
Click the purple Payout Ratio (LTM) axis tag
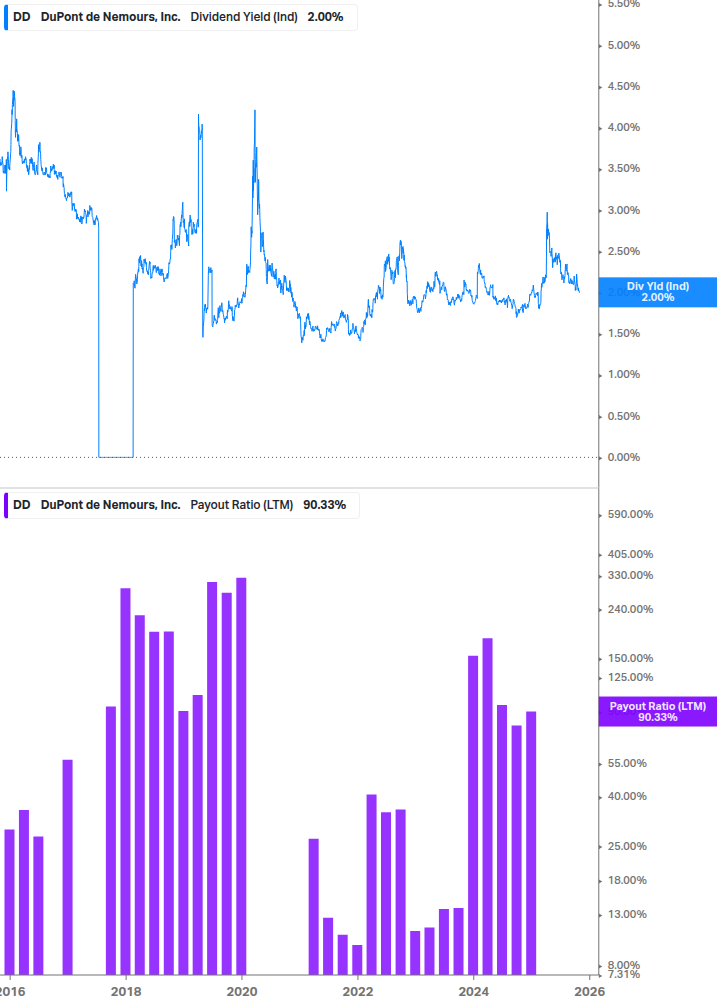pyautogui.click(x=658, y=711)
